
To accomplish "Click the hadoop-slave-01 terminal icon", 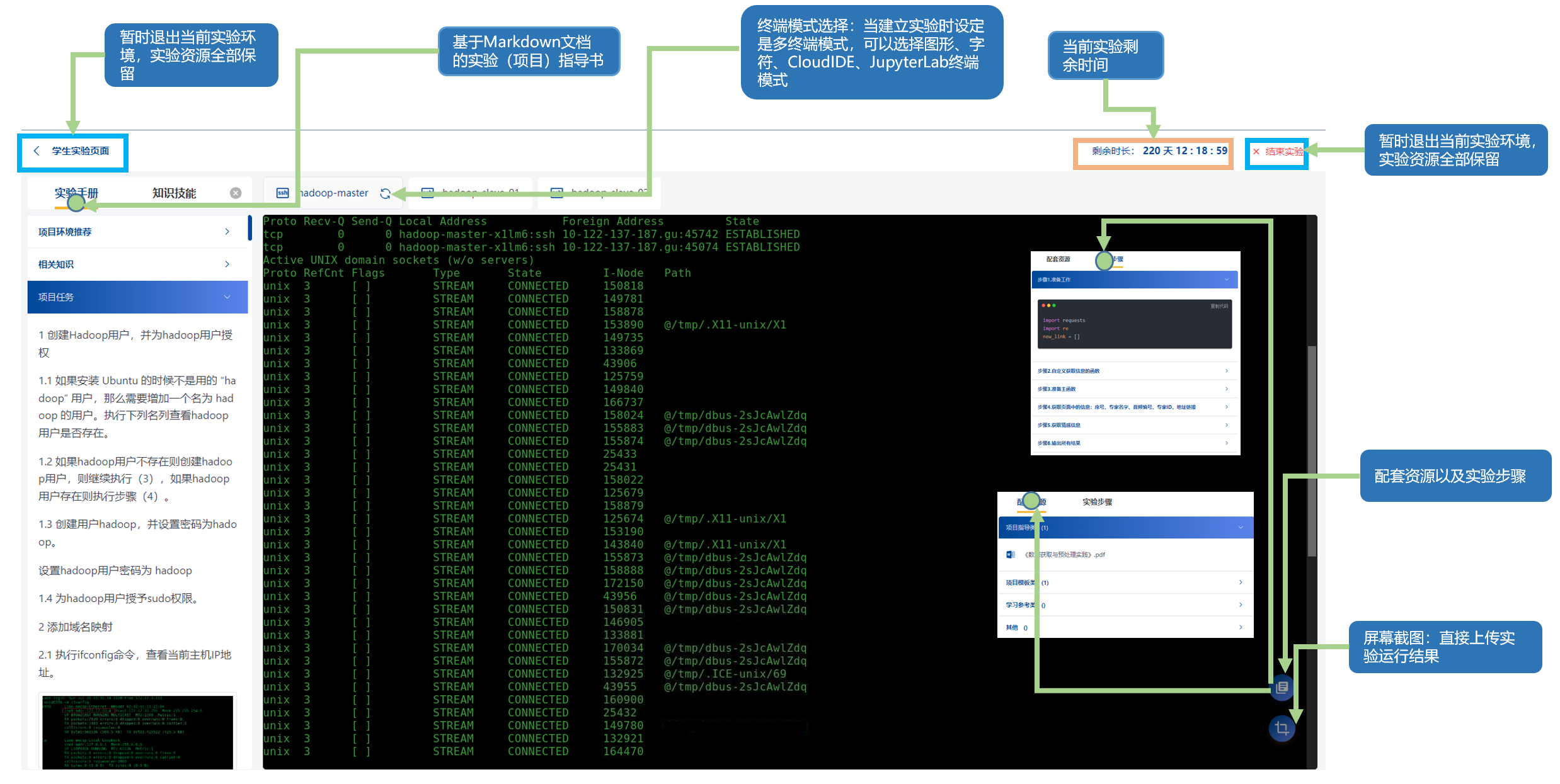I will click(x=428, y=192).
